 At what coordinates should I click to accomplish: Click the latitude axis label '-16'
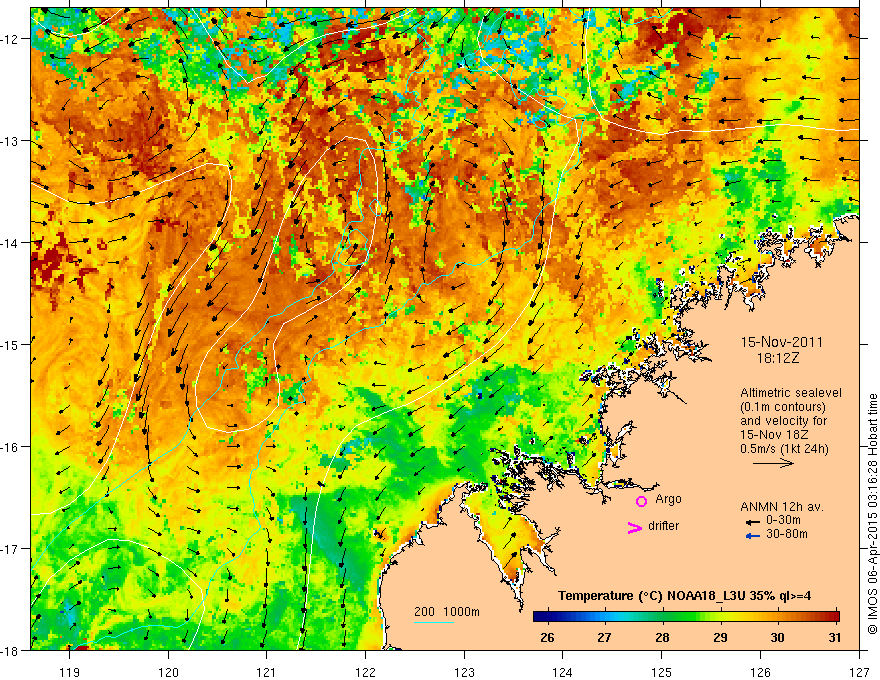10,447
